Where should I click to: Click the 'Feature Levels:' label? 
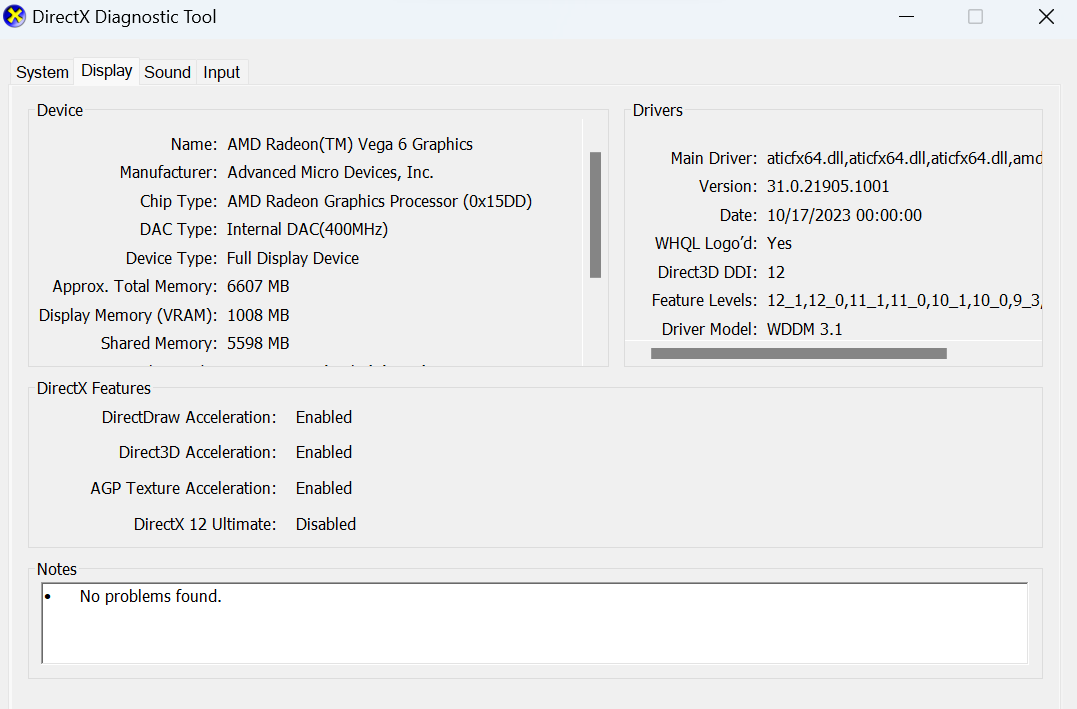705,301
